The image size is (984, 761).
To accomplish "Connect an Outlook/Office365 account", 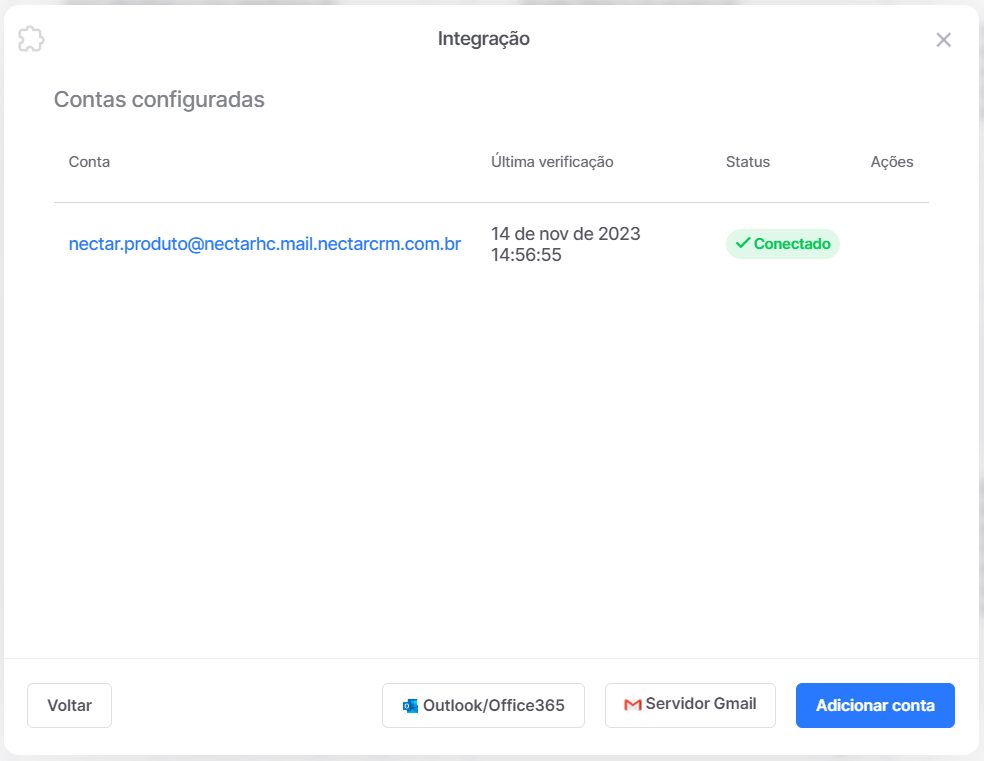I will tap(483, 705).
